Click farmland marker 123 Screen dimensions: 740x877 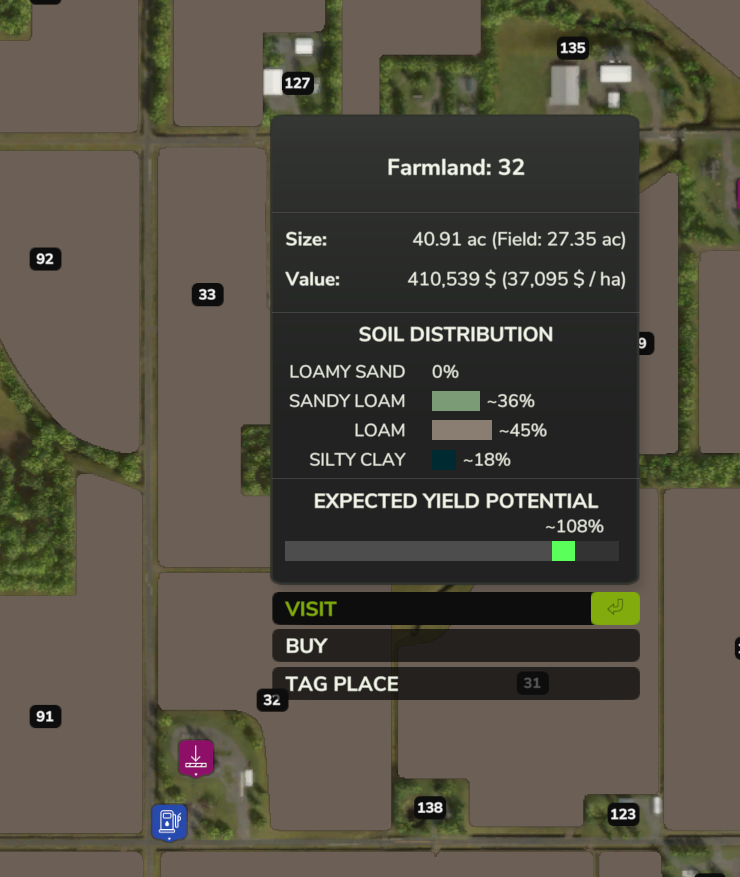coord(623,814)
